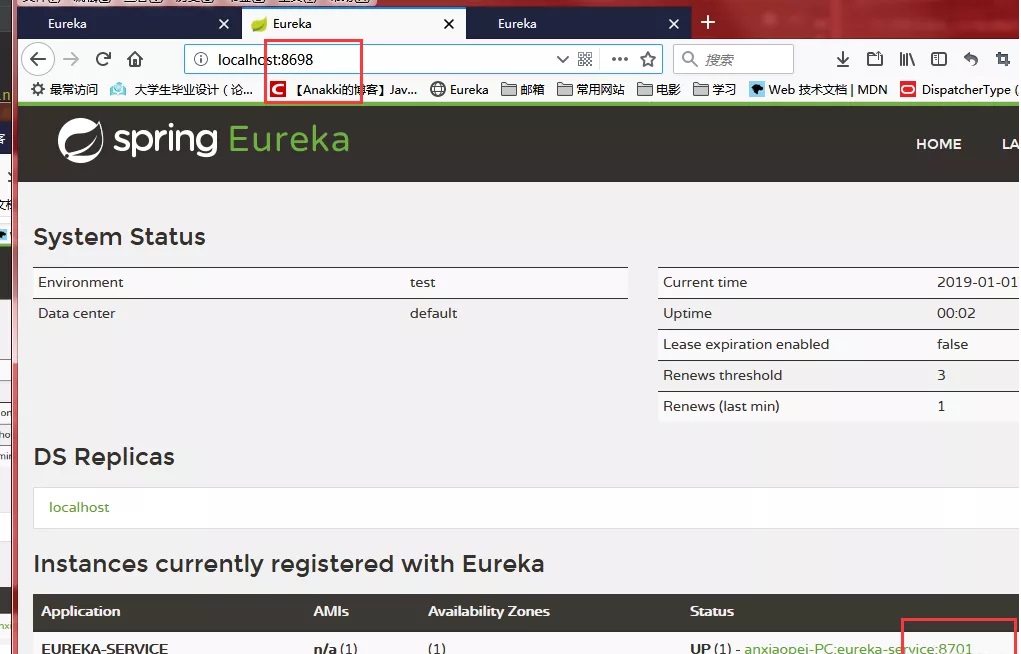Open the anxiaopei-PC:eureka-service:8701 instance link
This screenshot has height=654, width=1021.
pyautogui.click(x=858, y=648)
